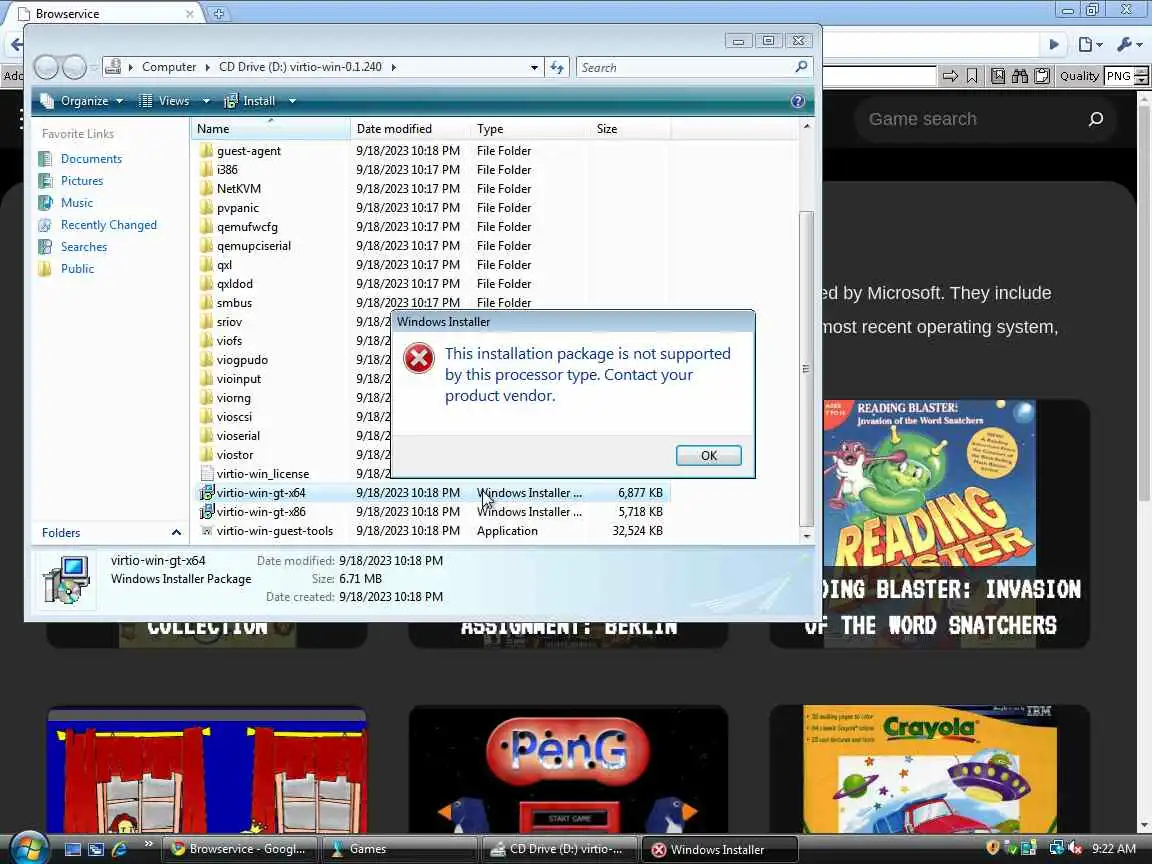The height and width of the screenshot is (864, 1152).
Task: Select the viostor folder
Action: click(235, 455)
